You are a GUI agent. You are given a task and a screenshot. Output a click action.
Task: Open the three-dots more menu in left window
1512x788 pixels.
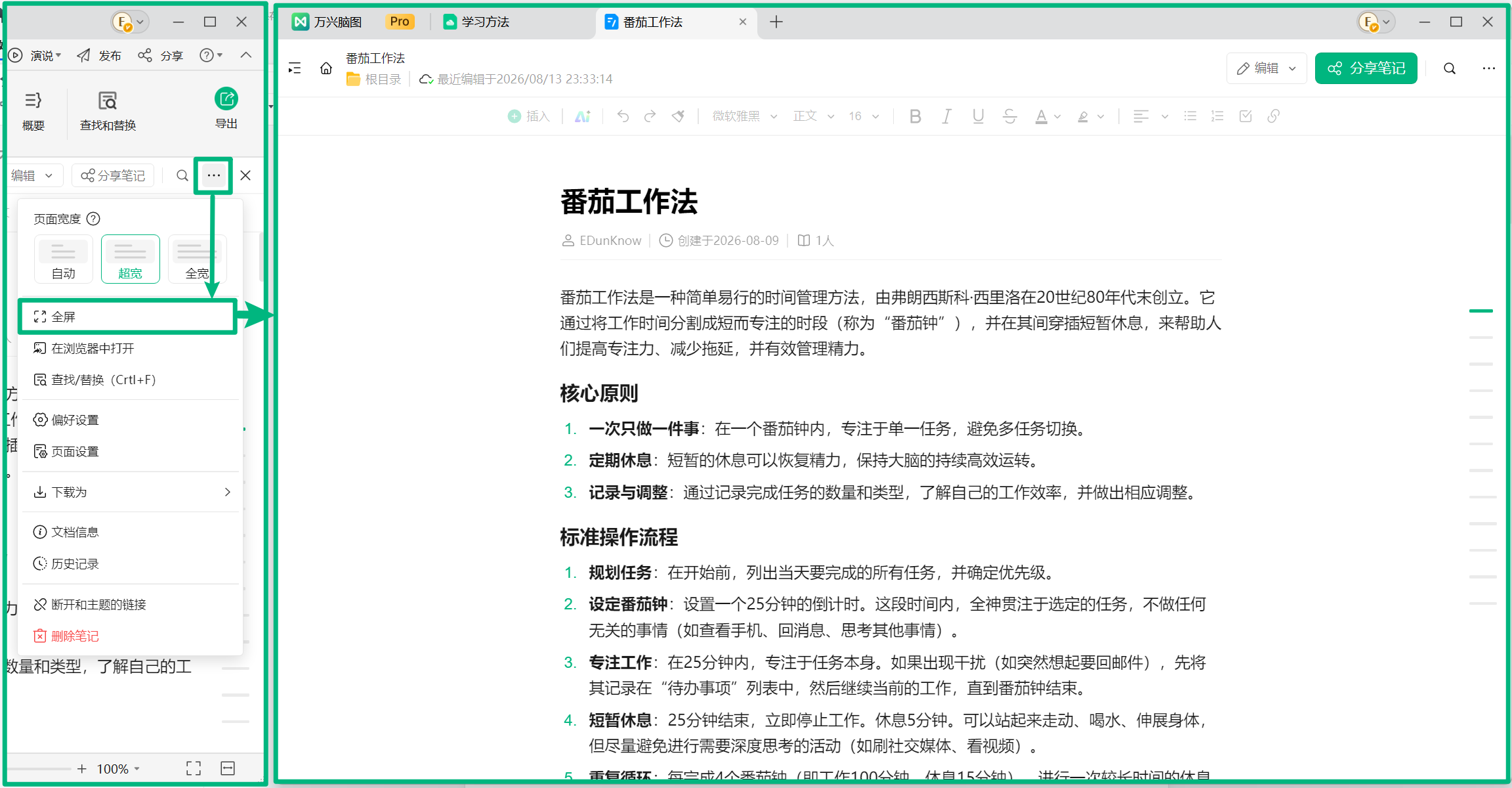click(x=213, y=175)
